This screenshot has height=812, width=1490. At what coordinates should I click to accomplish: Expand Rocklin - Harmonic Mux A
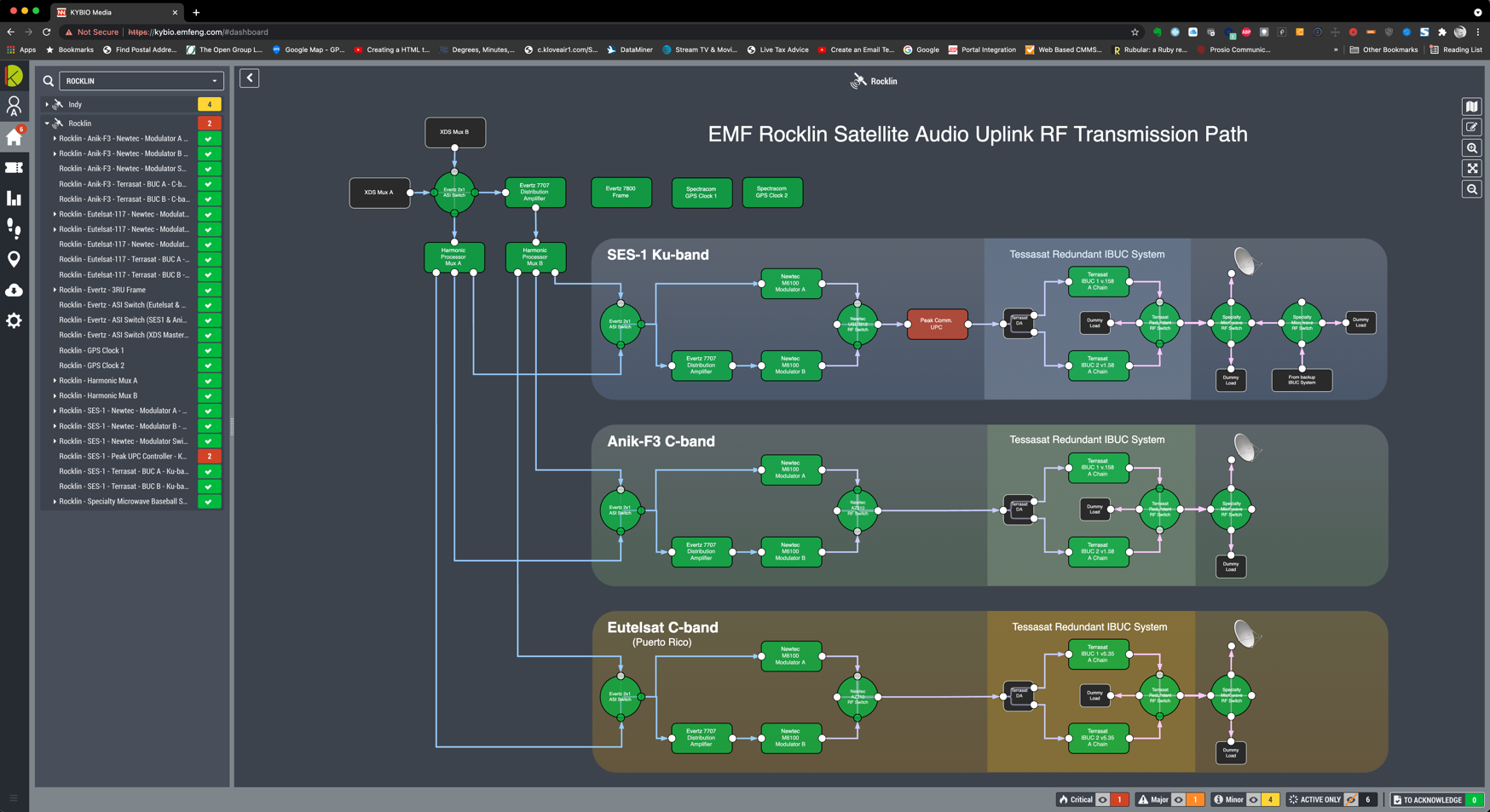(x=55, y=381)
